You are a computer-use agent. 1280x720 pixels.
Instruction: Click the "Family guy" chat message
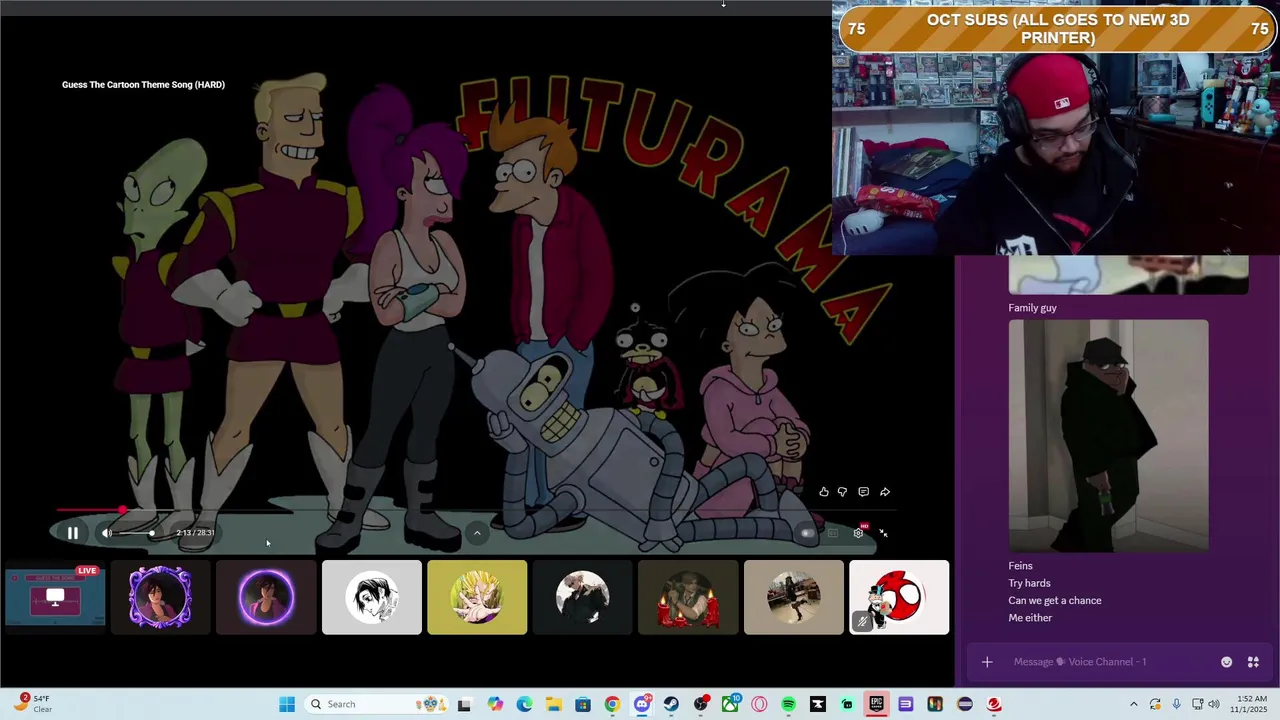[1032, 308]
